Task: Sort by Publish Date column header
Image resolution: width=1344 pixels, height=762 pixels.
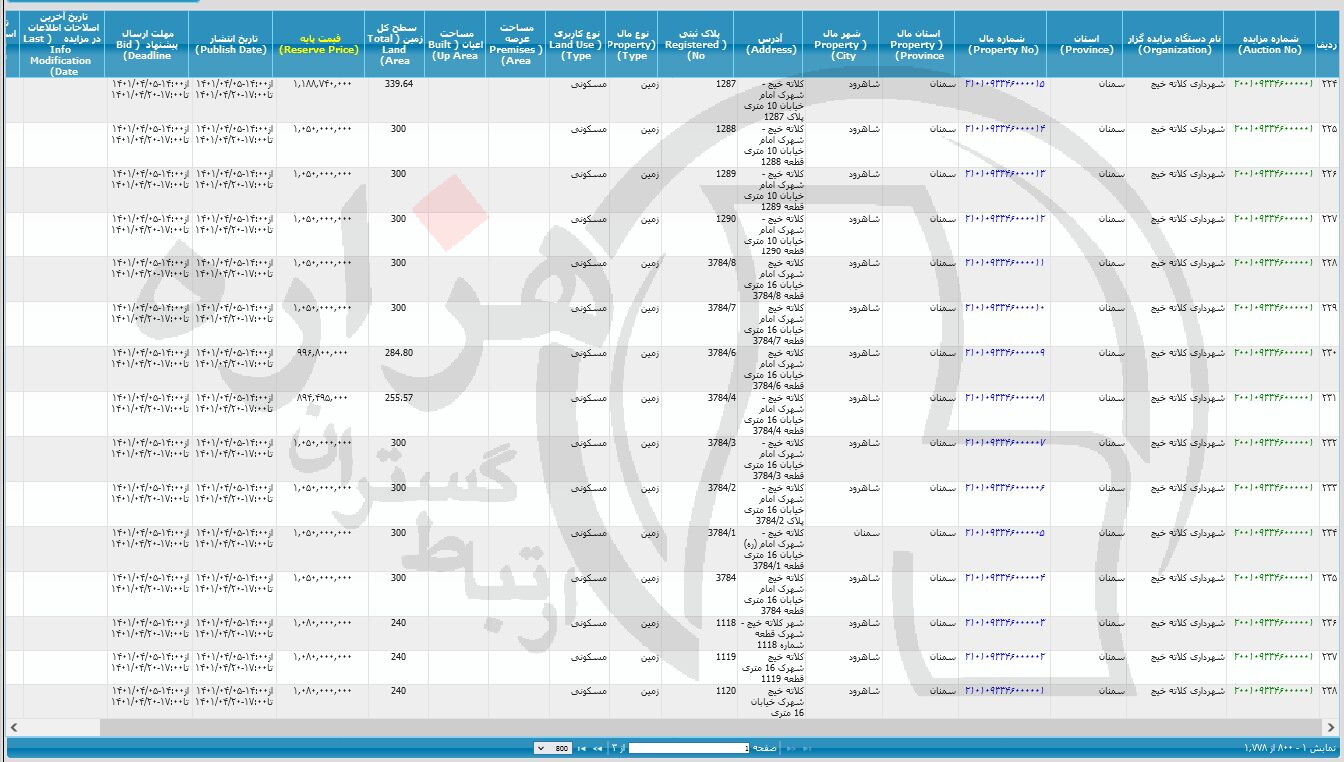Action: coord(231,44)
